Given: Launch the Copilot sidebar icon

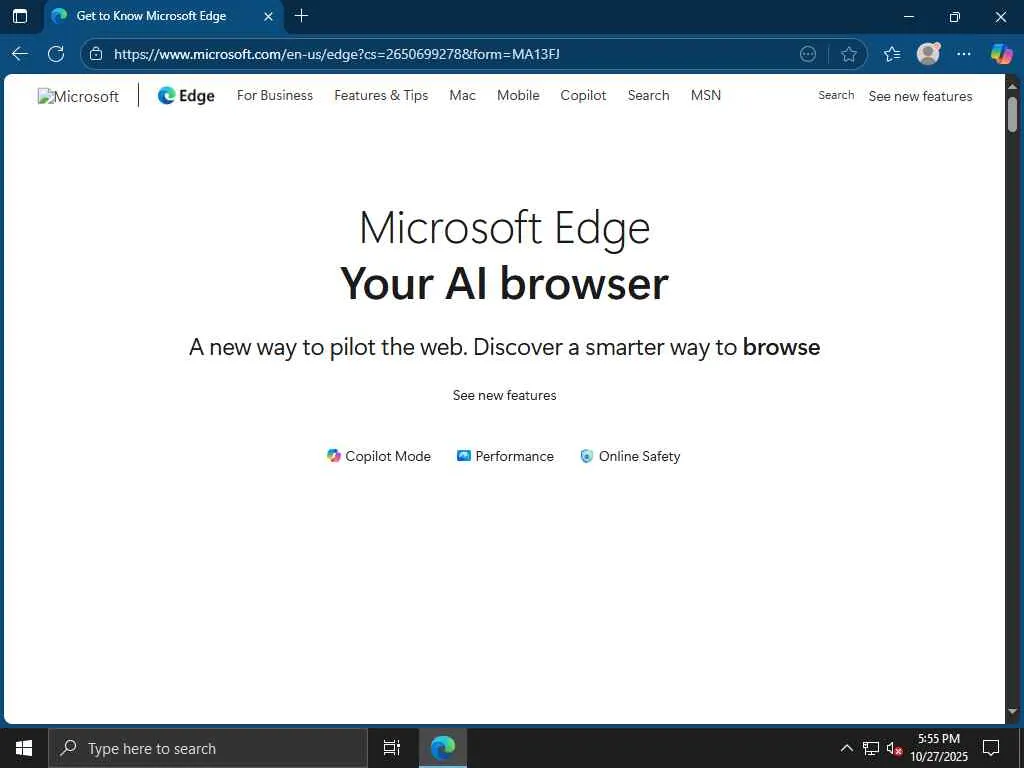Looking at the screenshot, I should 1000,54.
